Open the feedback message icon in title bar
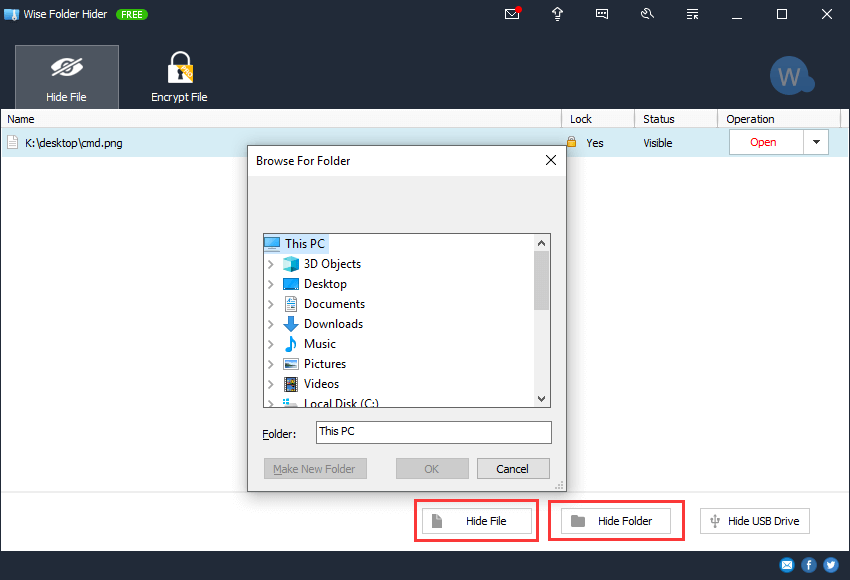Screen dimensions: 850x580 [x=602, y=14]
